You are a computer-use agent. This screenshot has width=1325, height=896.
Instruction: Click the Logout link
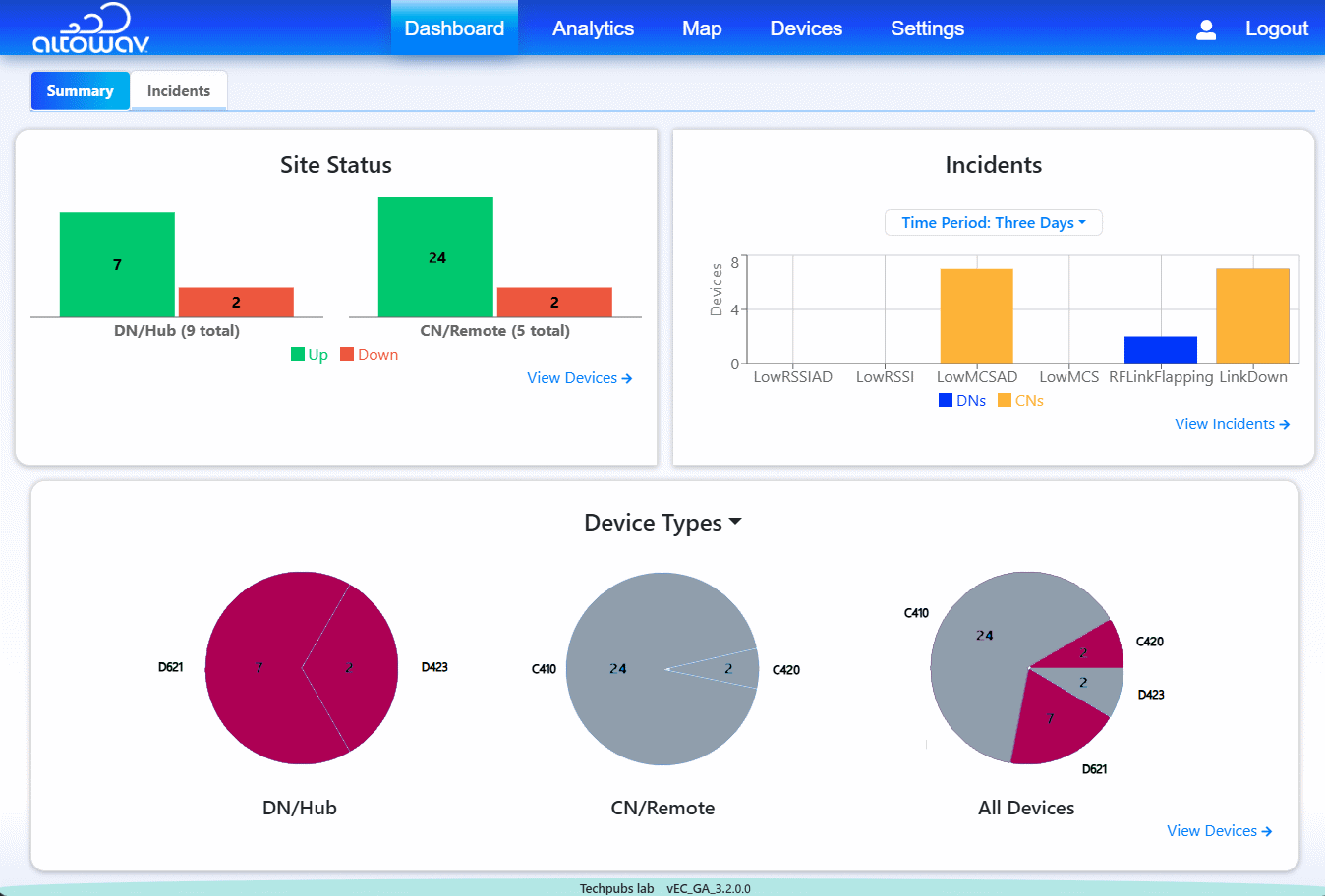pos(1277,28)
